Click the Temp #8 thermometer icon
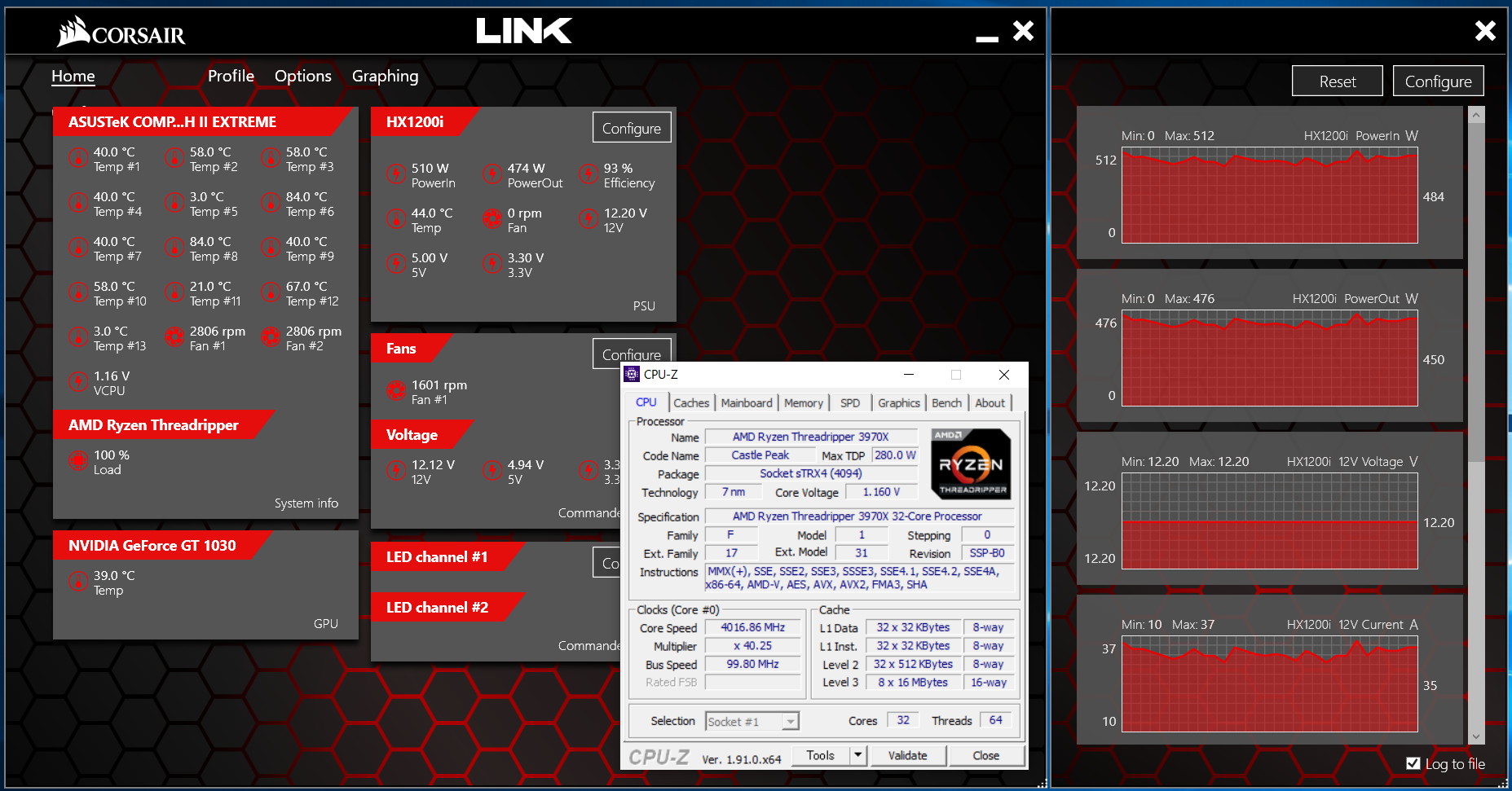 pos(174,248)
